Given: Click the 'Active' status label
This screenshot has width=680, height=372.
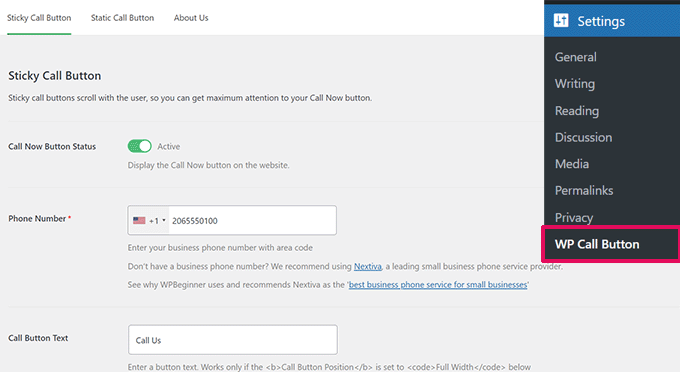Looking at the screenshot, I should point(169,147).
